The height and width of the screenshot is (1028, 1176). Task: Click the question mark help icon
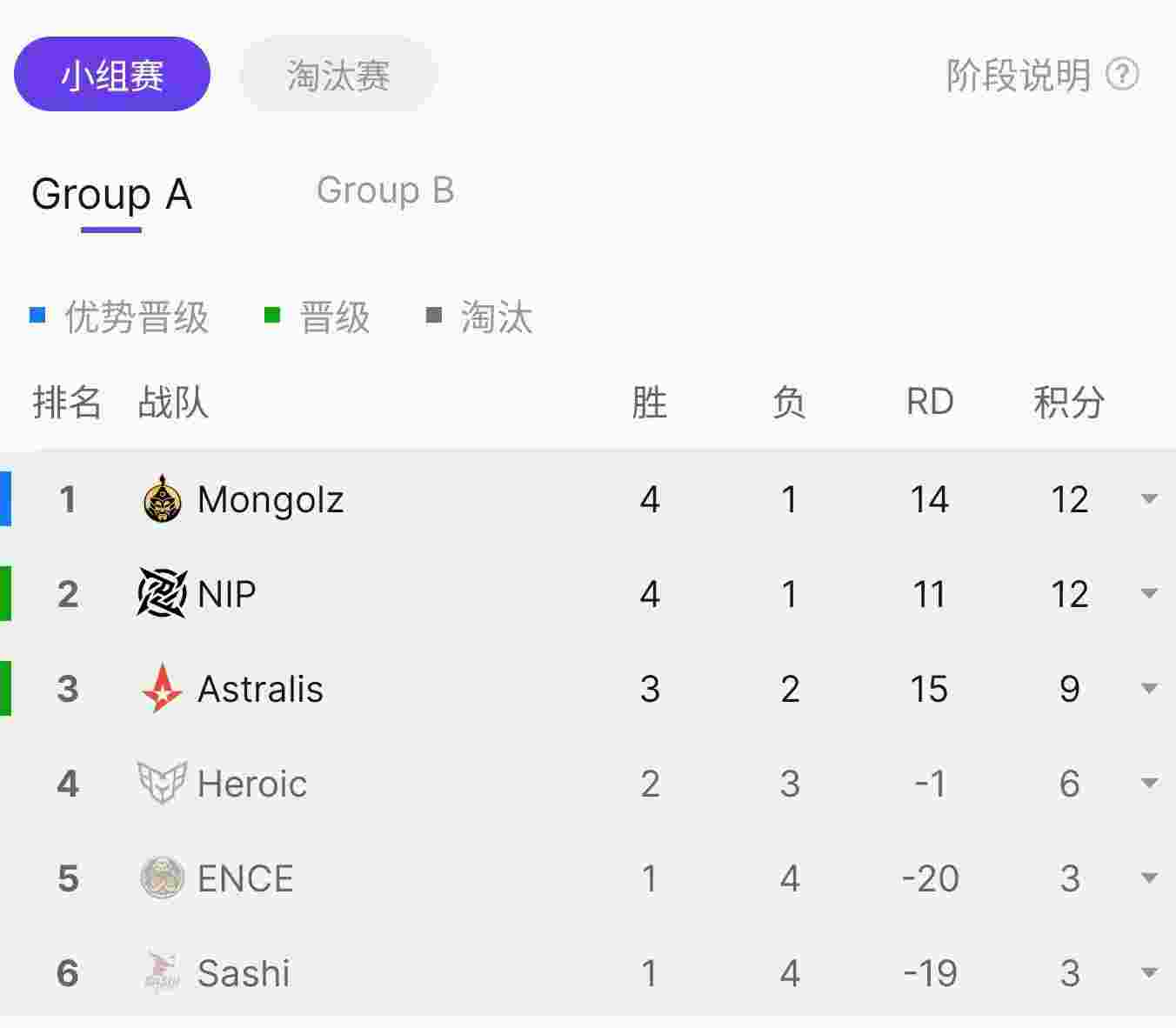click(x=1122, y=75)
